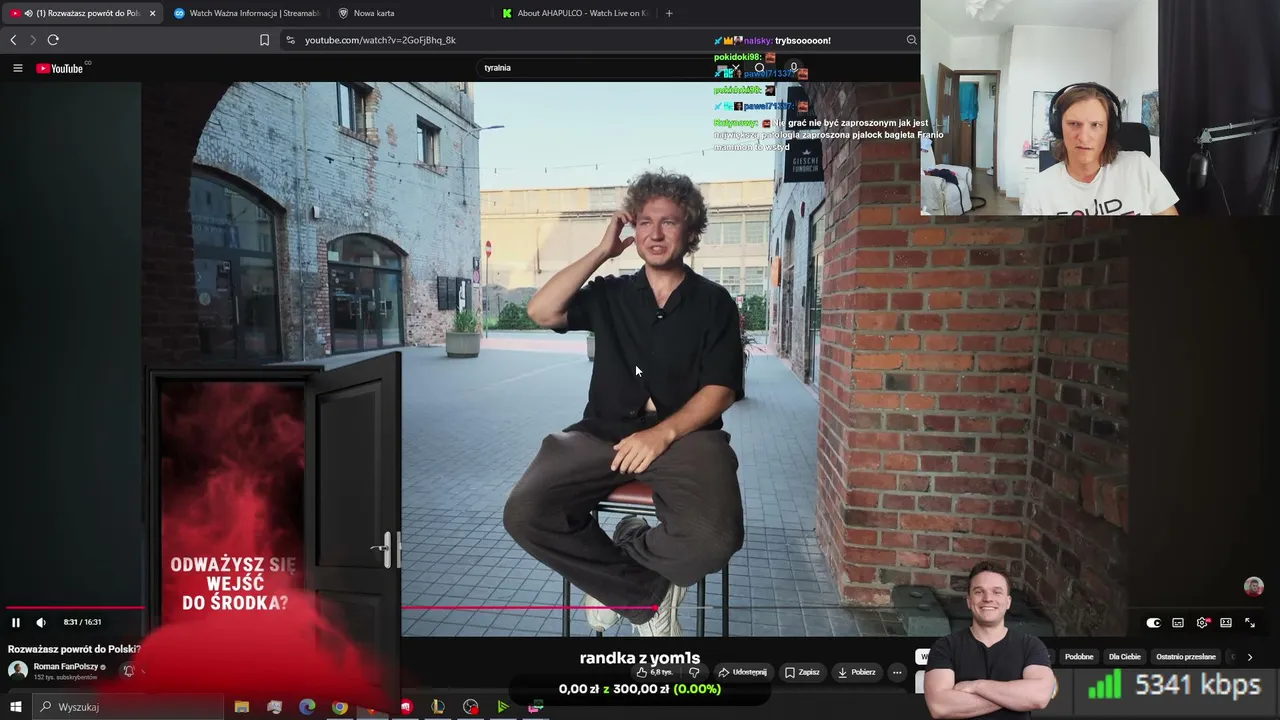Screen dimensions: 1280x720
Task: Go to YouTube home via logo
Action: (60, 68)
